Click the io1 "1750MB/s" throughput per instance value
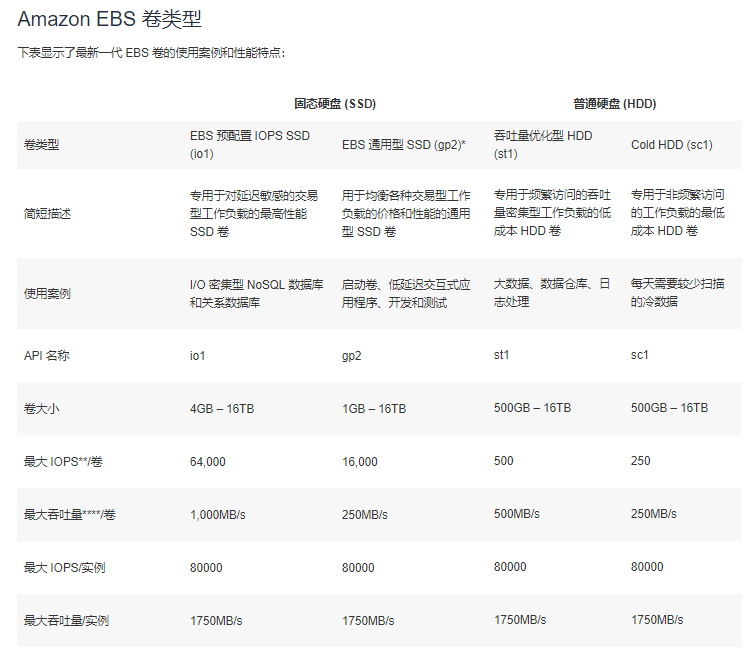The width and height of the screenshot is (751, 655). pos(216,621)
